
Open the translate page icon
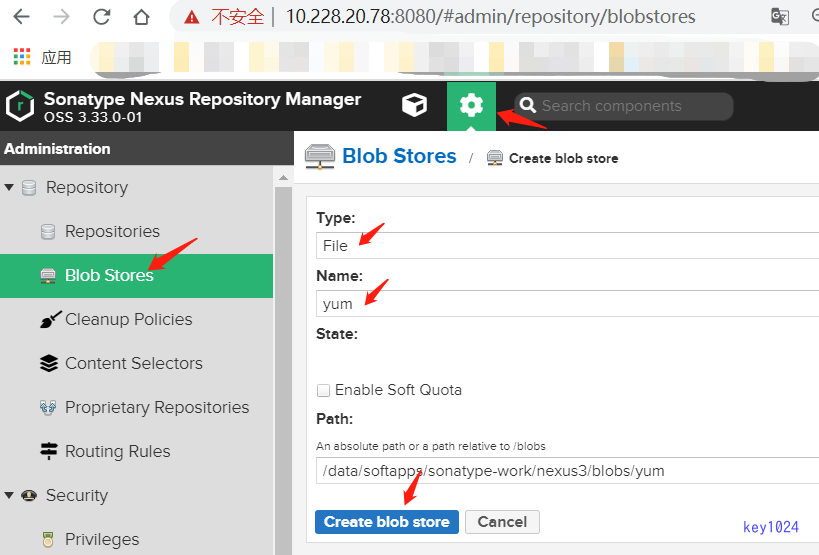779,17
